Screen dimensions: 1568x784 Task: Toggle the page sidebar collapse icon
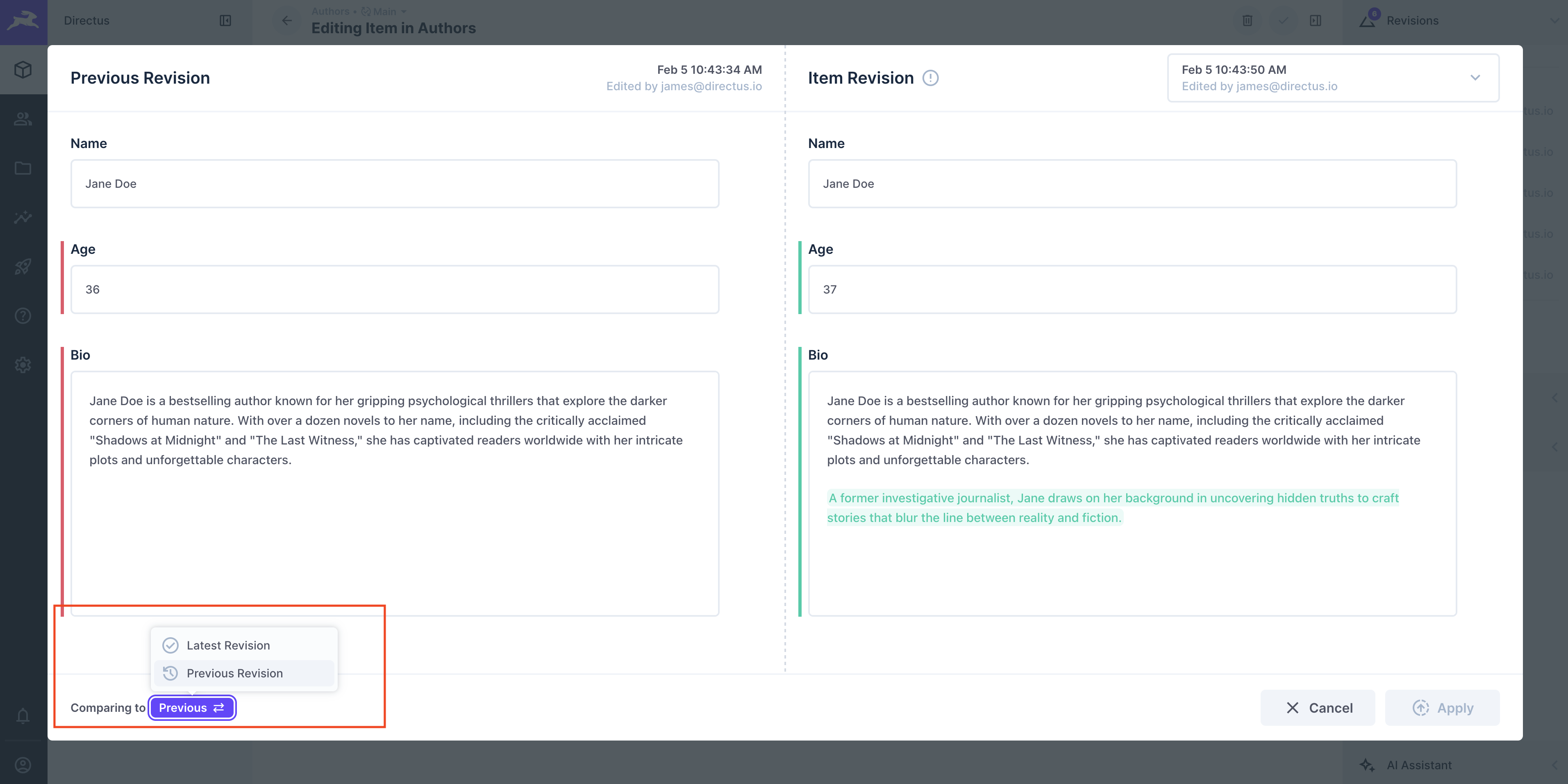pos(1316,20)
